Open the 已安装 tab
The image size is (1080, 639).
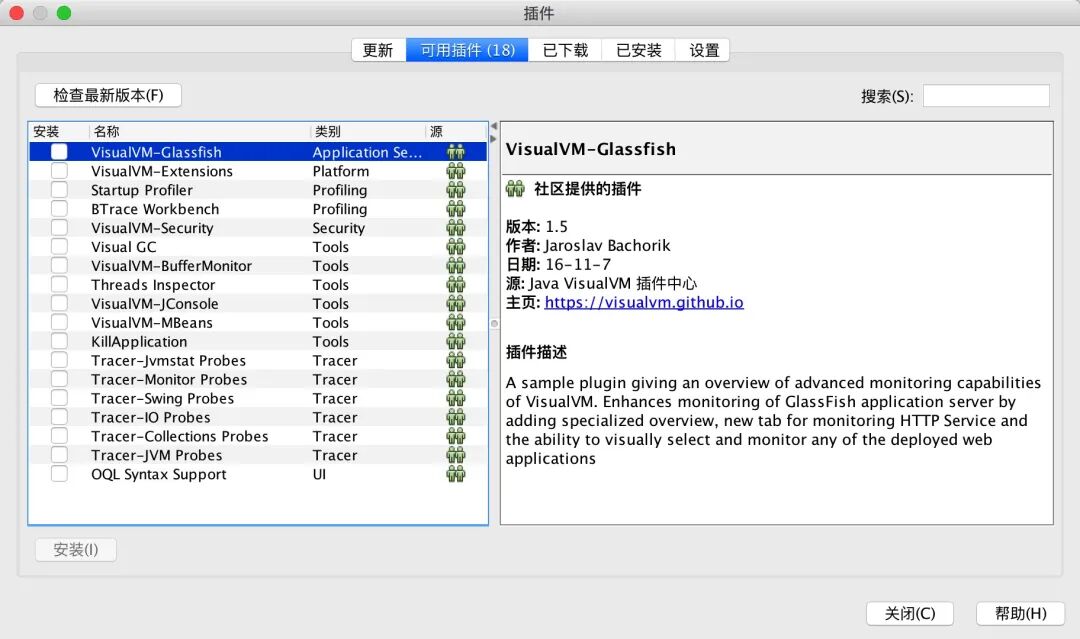638,50
